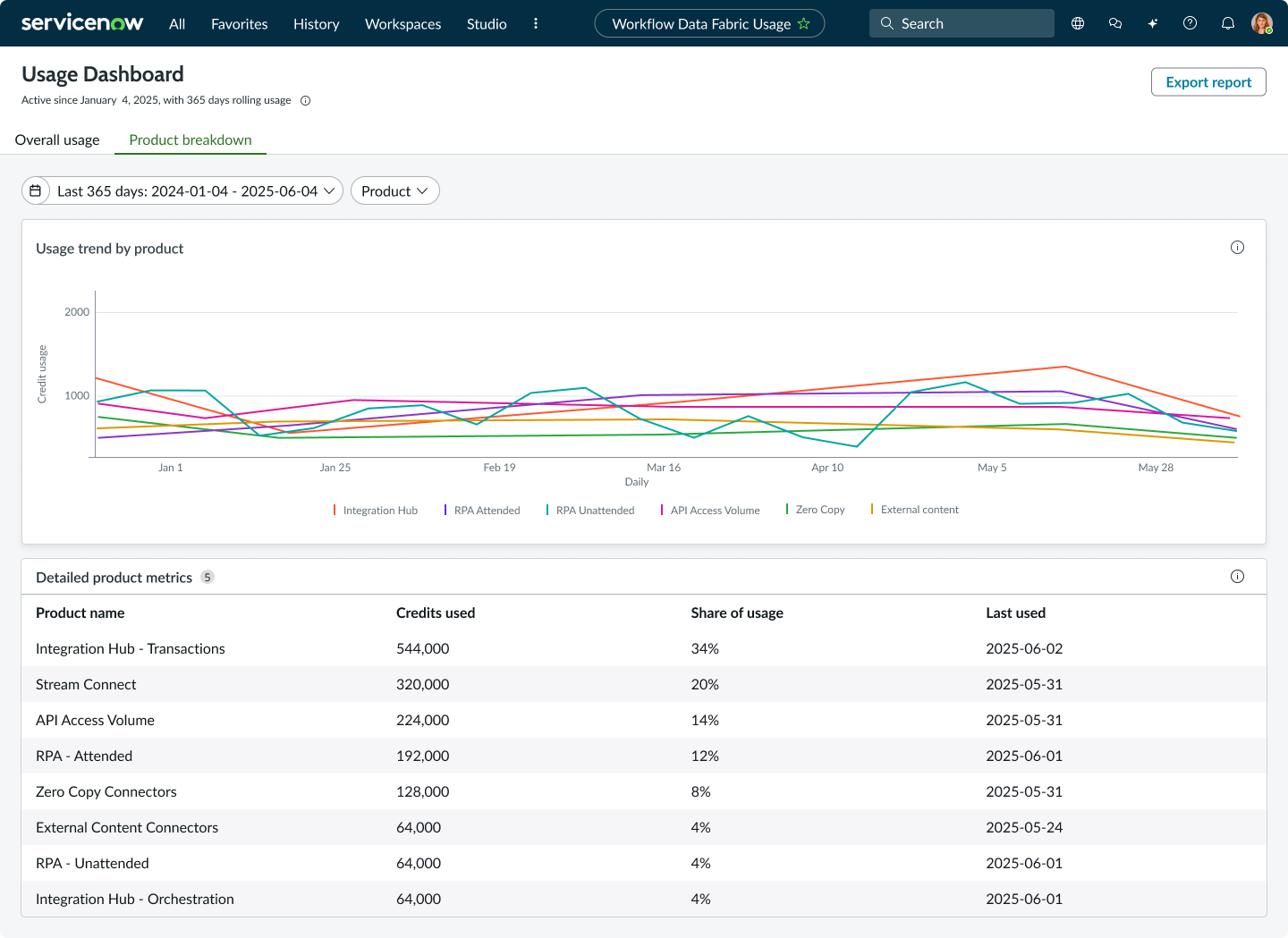Open the notifications bell icon
The image size is (1288, 938).
click(x=1228, y=24)
